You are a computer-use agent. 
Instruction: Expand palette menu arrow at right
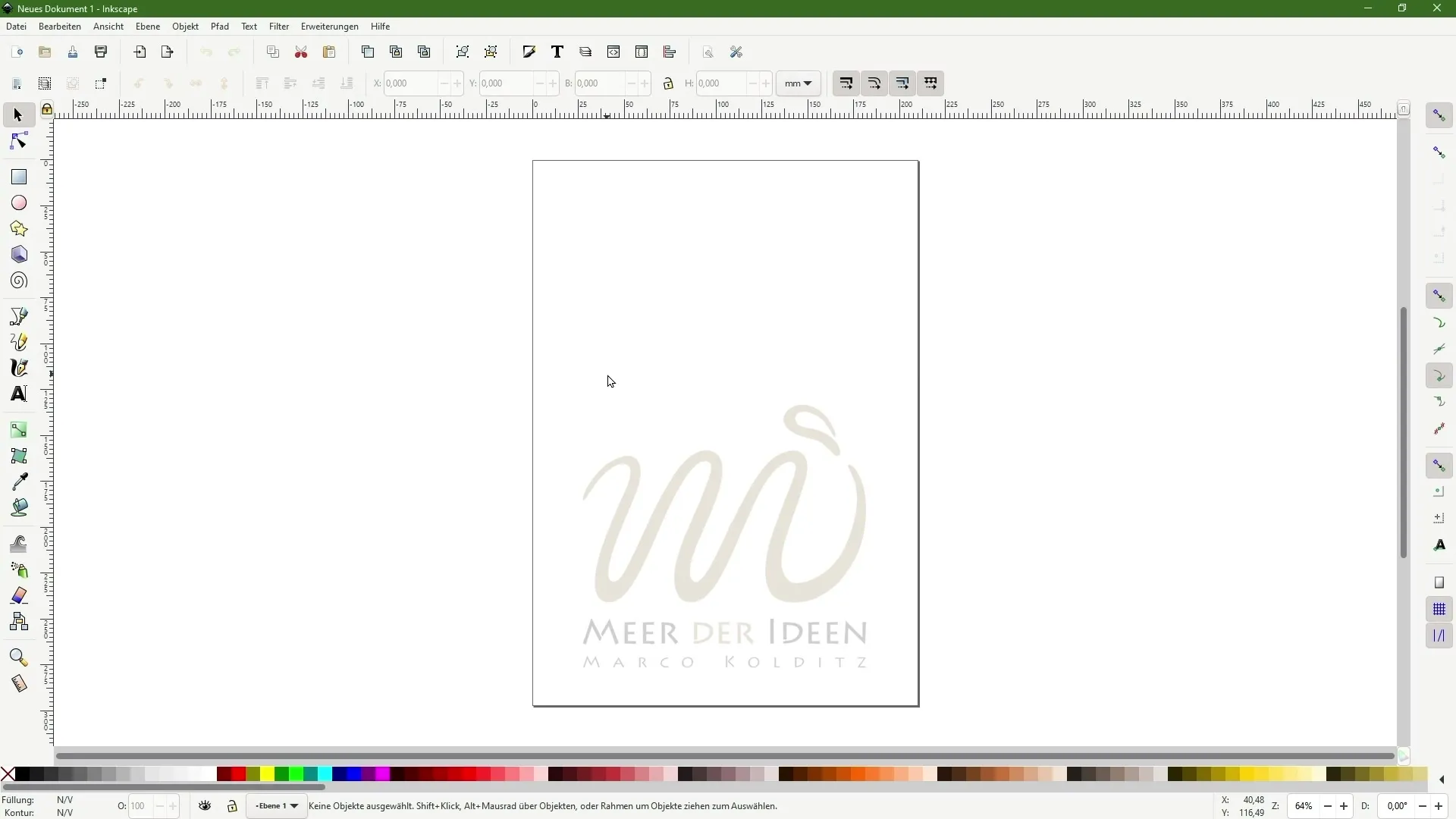pos(1442,780)
